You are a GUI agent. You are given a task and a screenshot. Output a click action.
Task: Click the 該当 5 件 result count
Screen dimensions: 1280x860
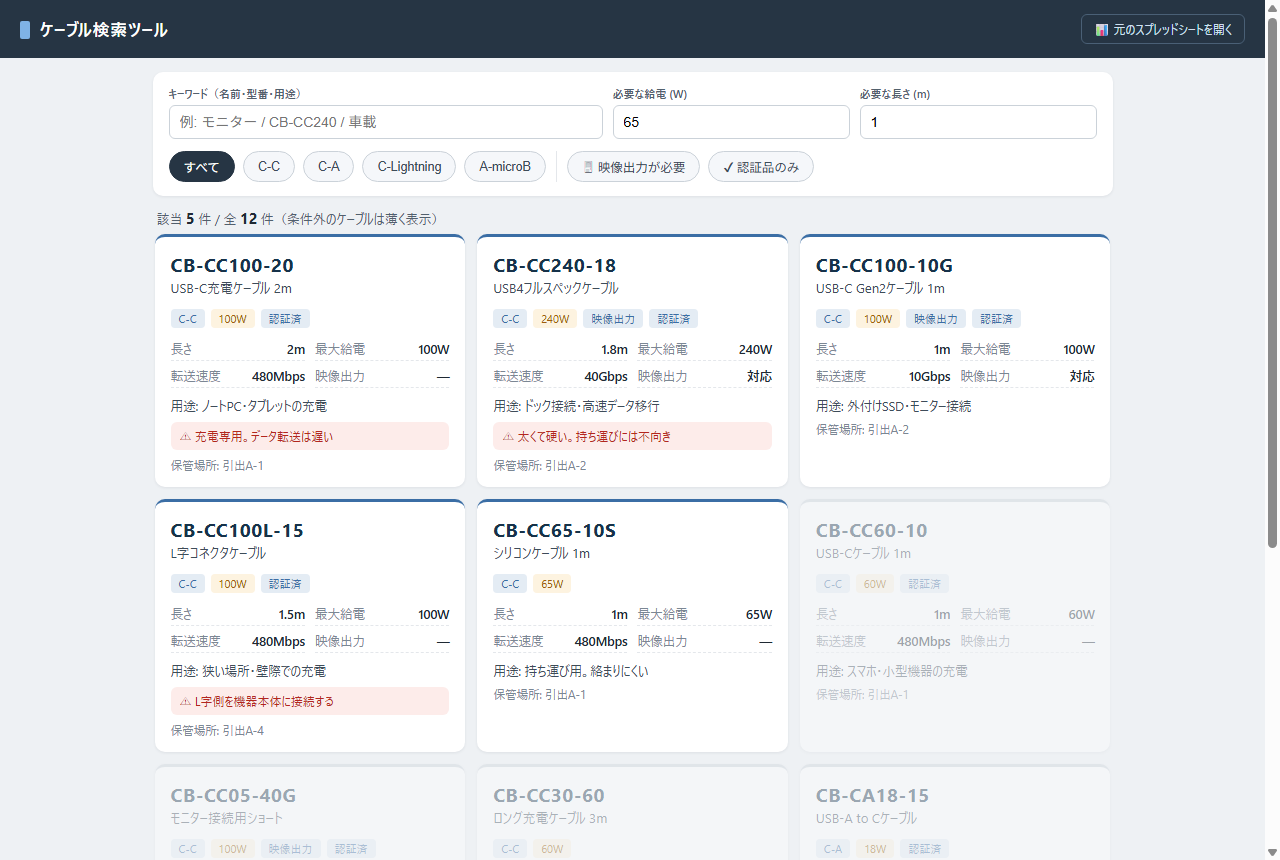[185, 218]
